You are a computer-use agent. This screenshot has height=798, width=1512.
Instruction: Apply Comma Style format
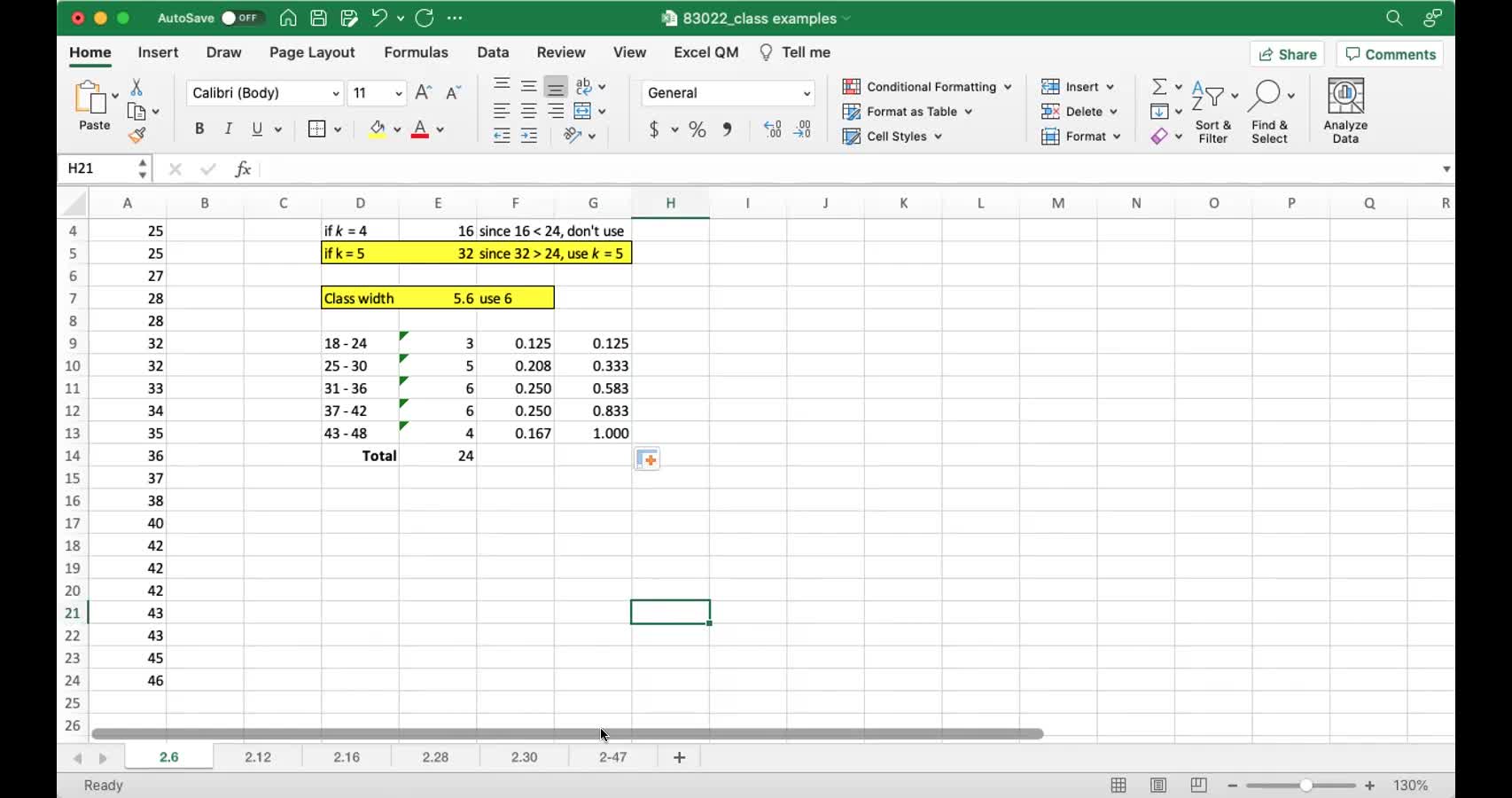point(727,129)
